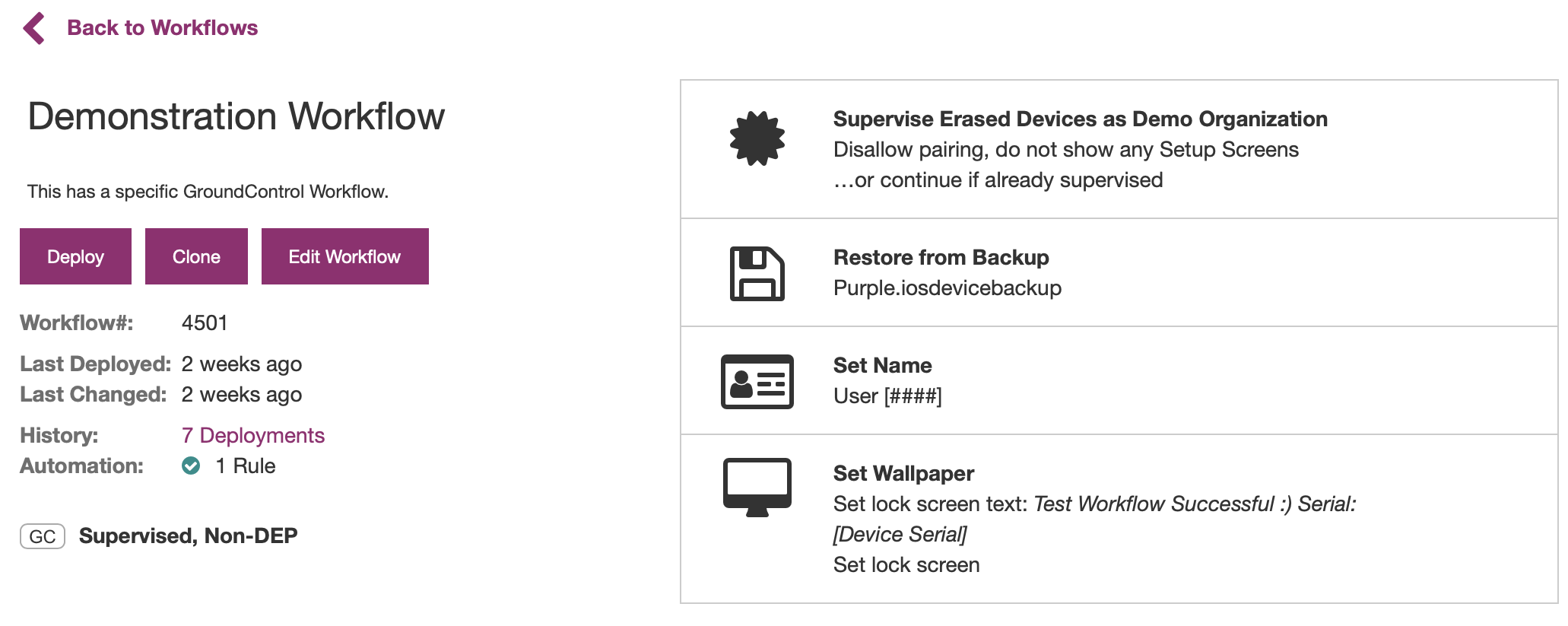Select the Supervise Erased Devices step title
The width and height of the screenshot is (1568, 626).
(1080, 119)
